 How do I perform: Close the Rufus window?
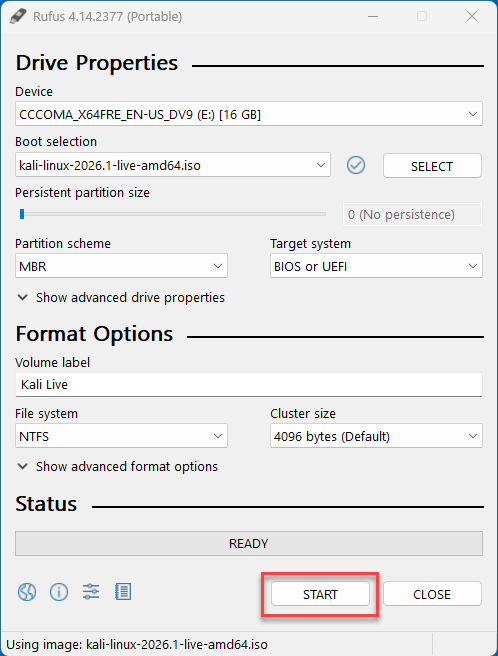click(472, 16)
